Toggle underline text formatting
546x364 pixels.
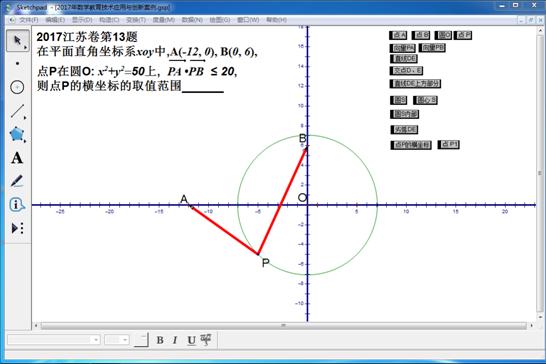click(x=191, y=340)
